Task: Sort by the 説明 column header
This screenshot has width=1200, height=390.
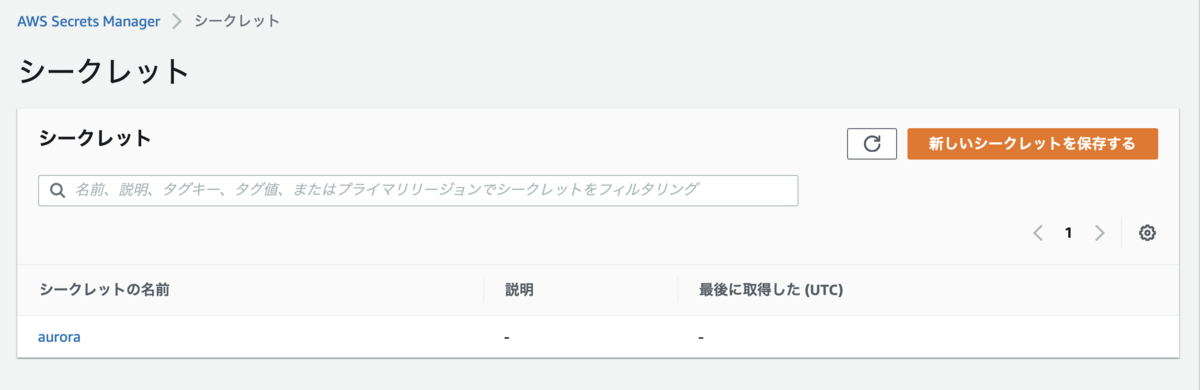Action: (519, 290)
